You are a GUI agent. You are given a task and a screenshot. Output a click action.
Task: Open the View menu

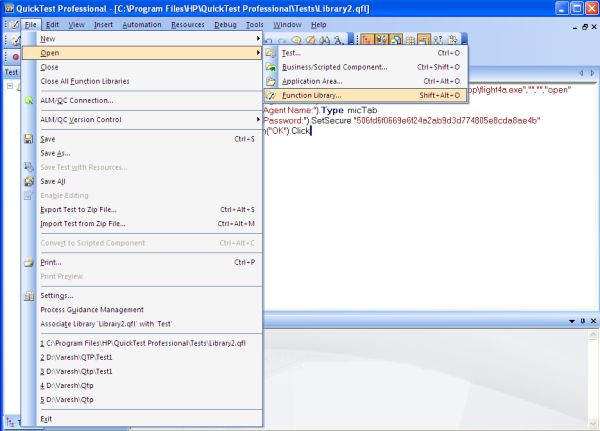tap(77, 25)
